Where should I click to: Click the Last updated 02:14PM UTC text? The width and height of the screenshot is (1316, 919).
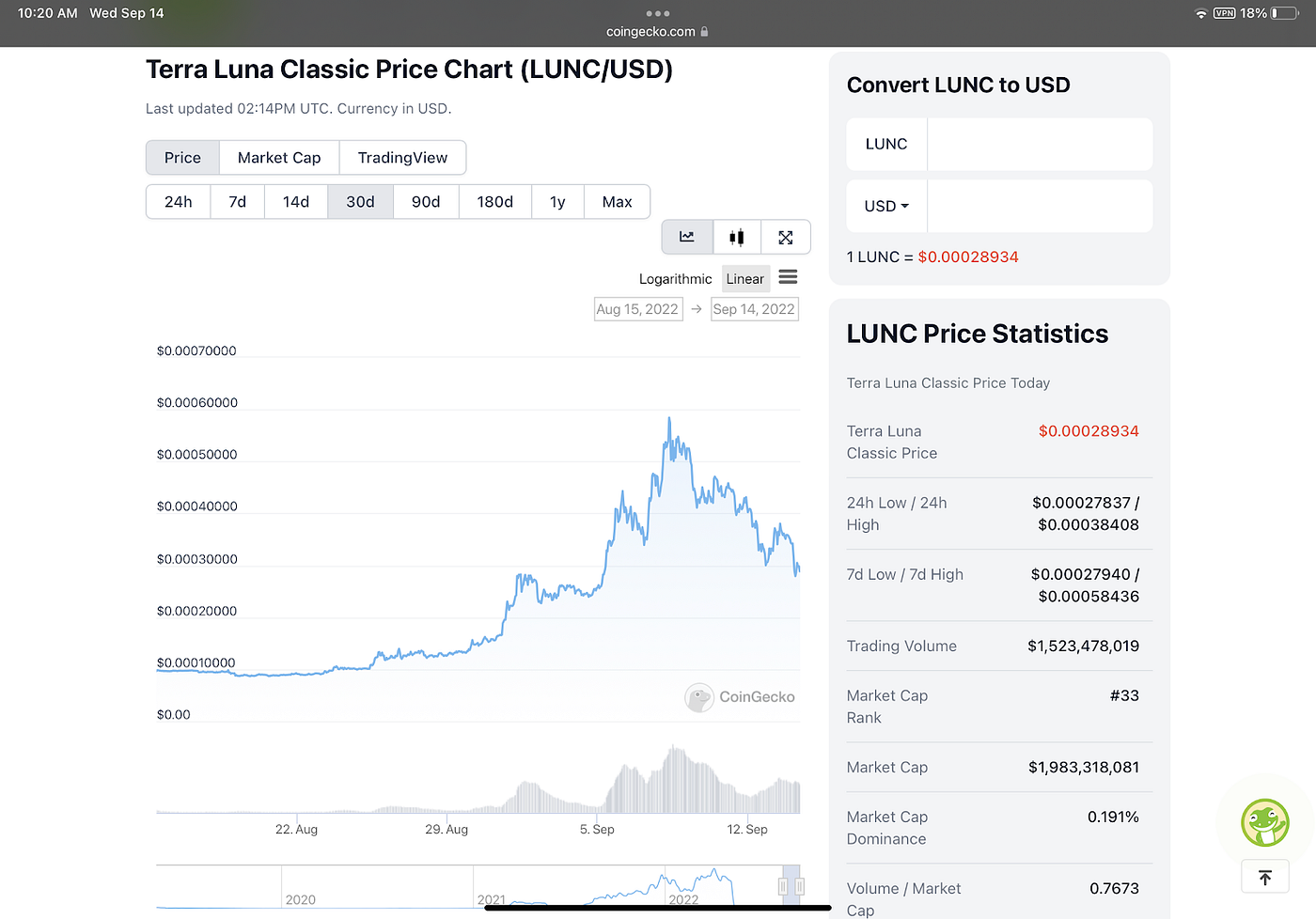point(299,109)
